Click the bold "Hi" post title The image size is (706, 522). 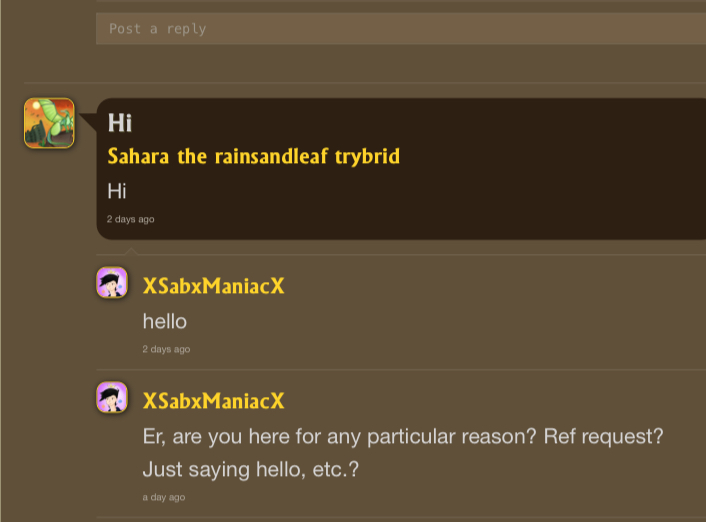pos(120,123)
